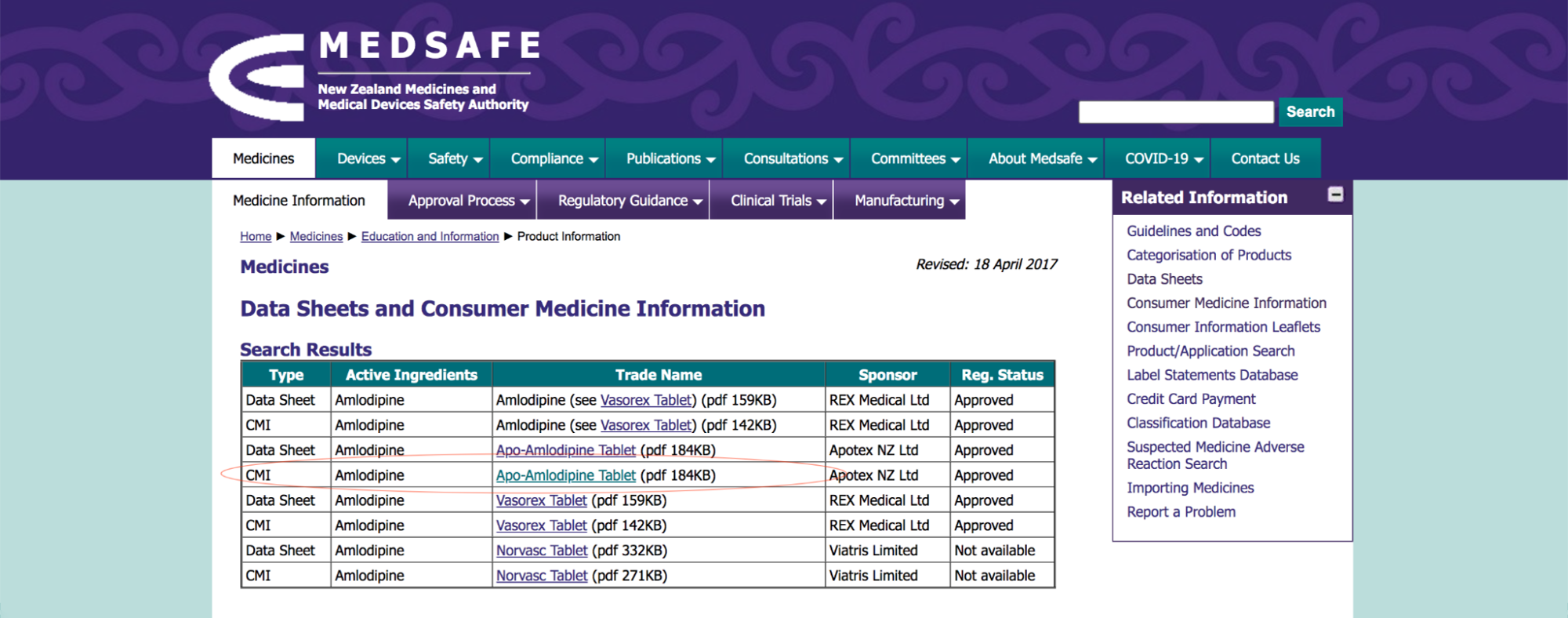This screenshot has height=618, width=1568.
Task: Click the Trade Name column header
Action: click(659, 375)
